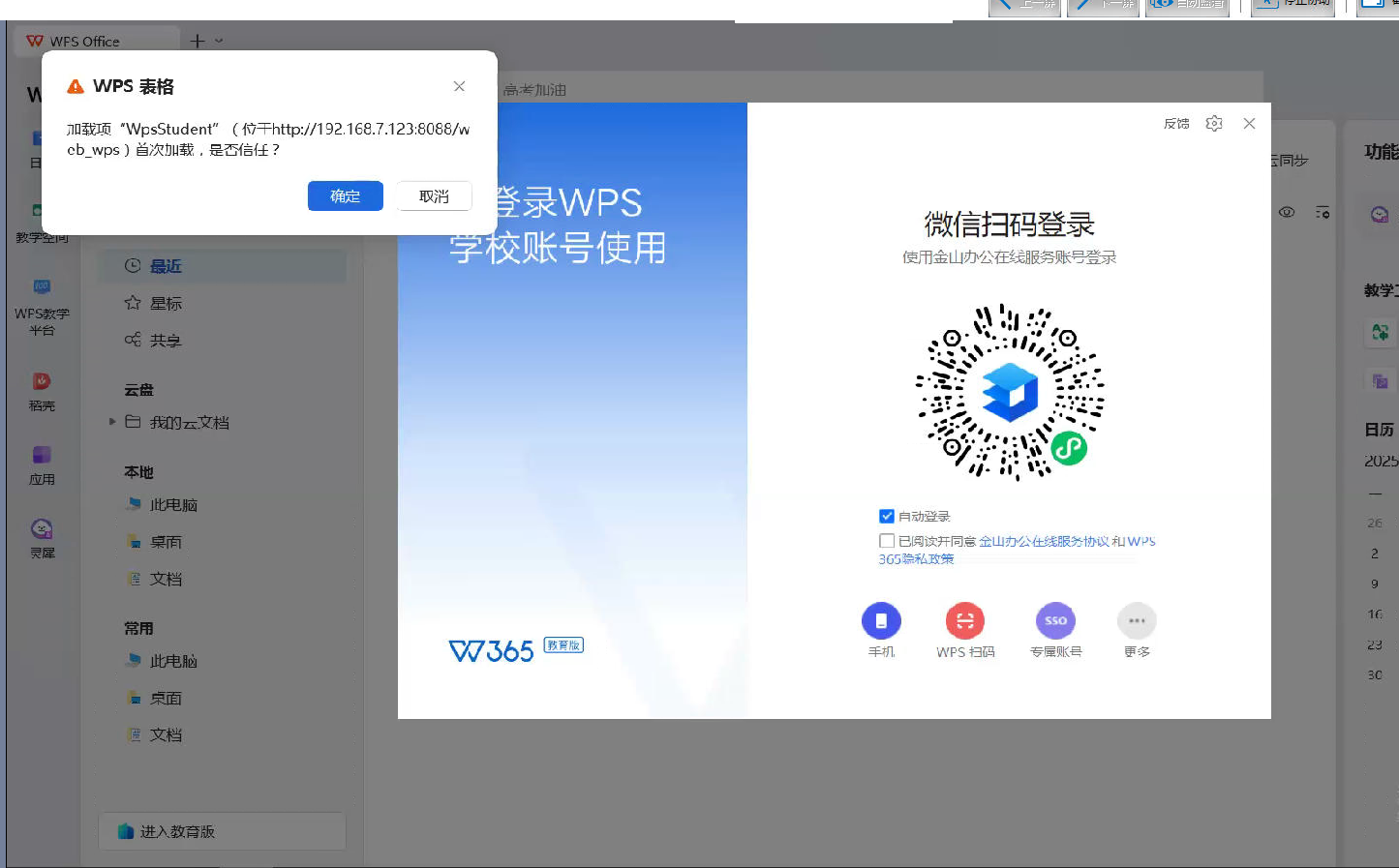Open 反馈 feedback in the login panel

tap(1176, 124)
